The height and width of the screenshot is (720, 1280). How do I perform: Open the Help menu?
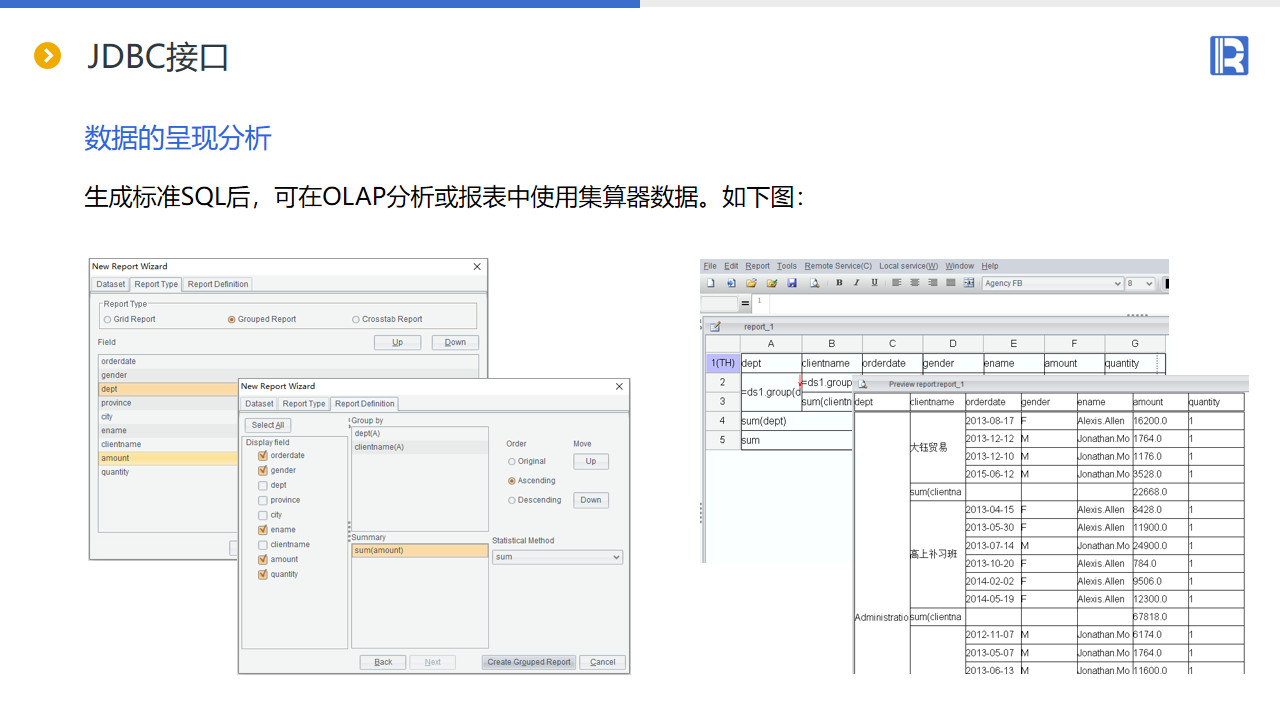click(990, 266)
